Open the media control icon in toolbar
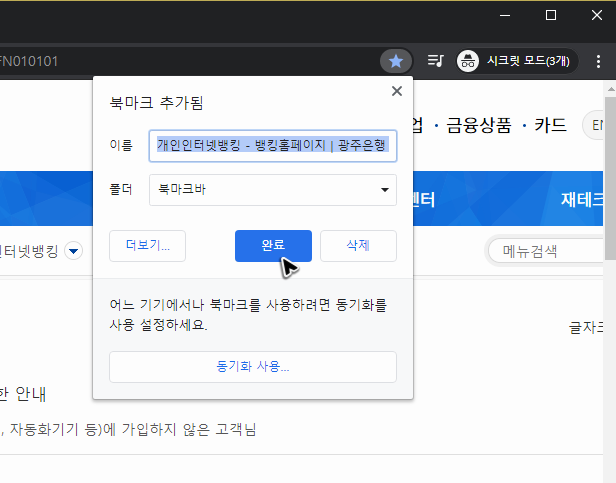 435,61
